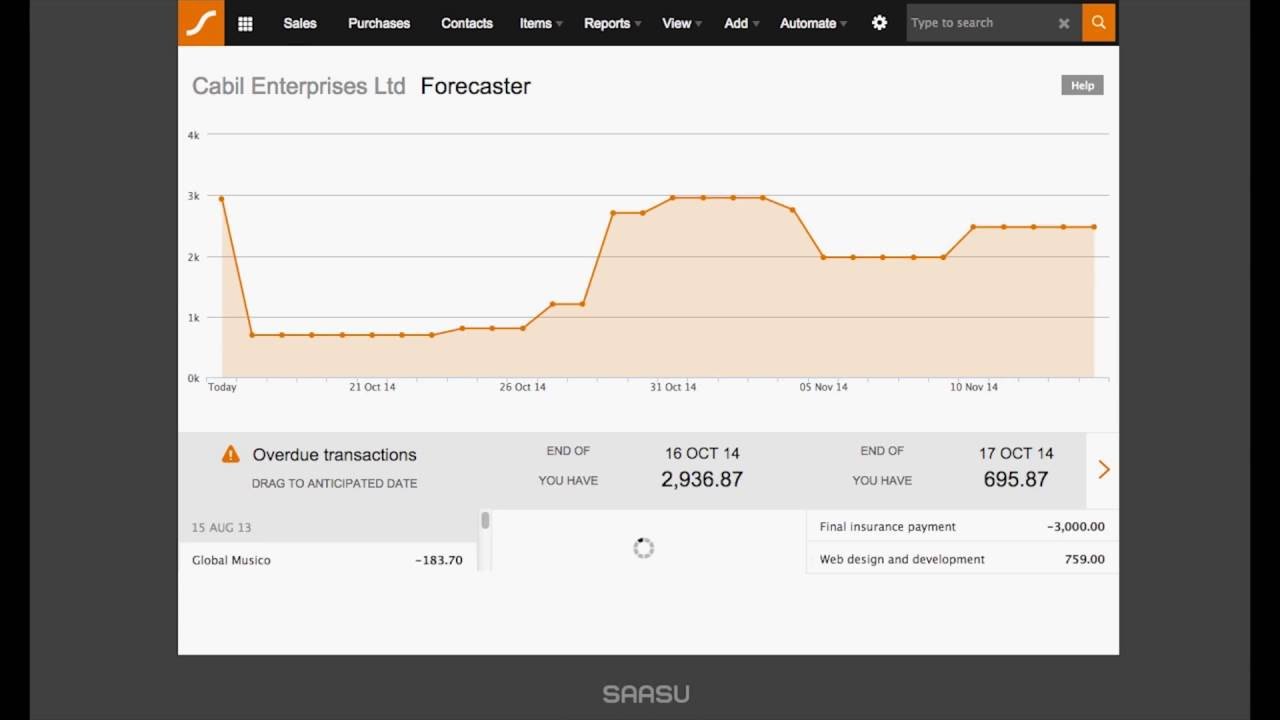Click the Help button
Screen dimensions: 1280x720
pos(1082,85)
